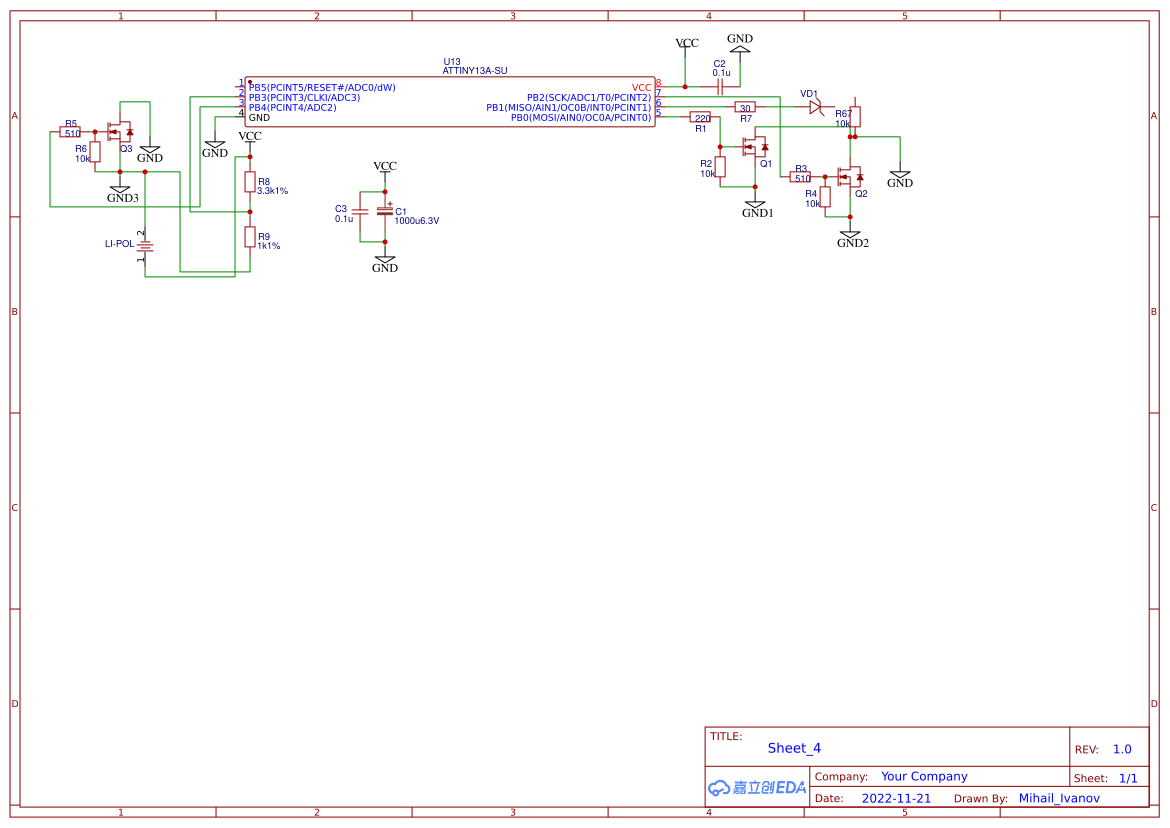Viewport: 1170px width, 828px height.
Task: Select the Q3 MOSFET transistor
Action: click(120, 132)
